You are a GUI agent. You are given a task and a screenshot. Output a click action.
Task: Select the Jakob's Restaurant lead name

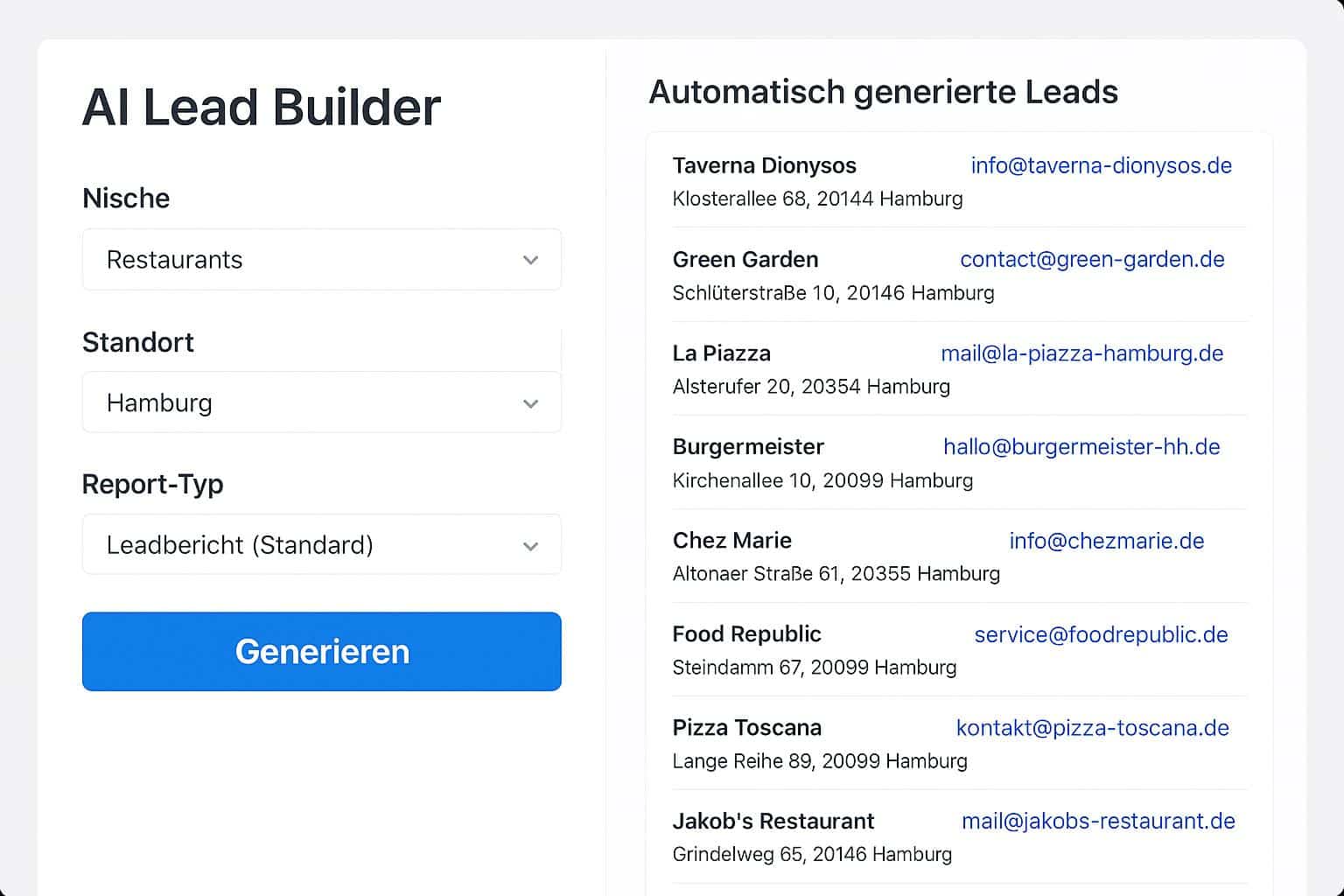(x=773, y=822)
